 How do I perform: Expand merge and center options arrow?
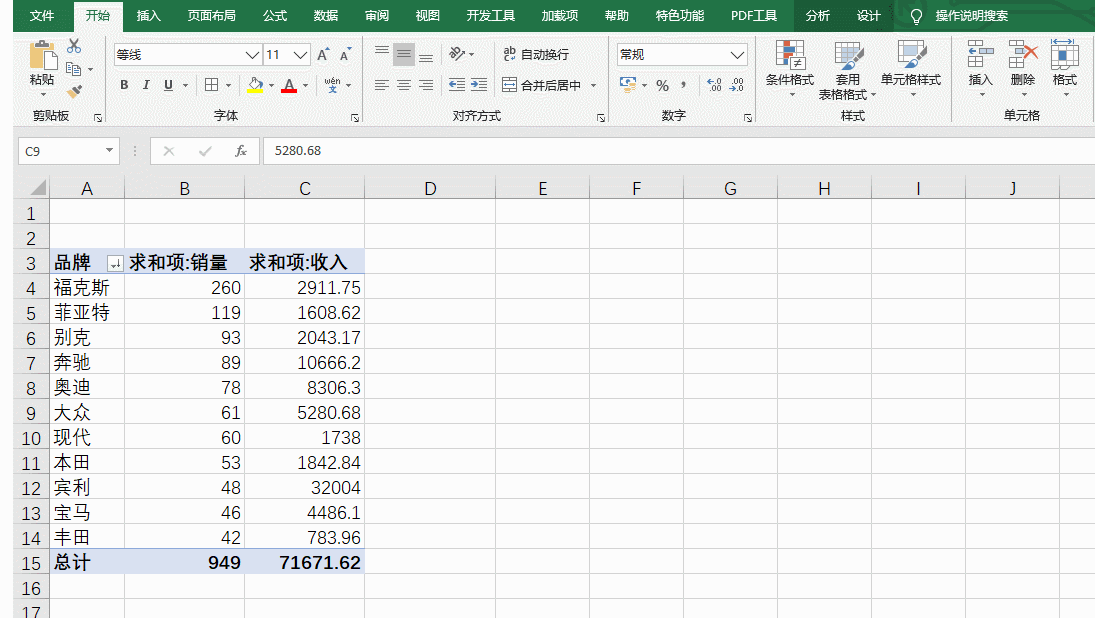click(x=594, y=85)
